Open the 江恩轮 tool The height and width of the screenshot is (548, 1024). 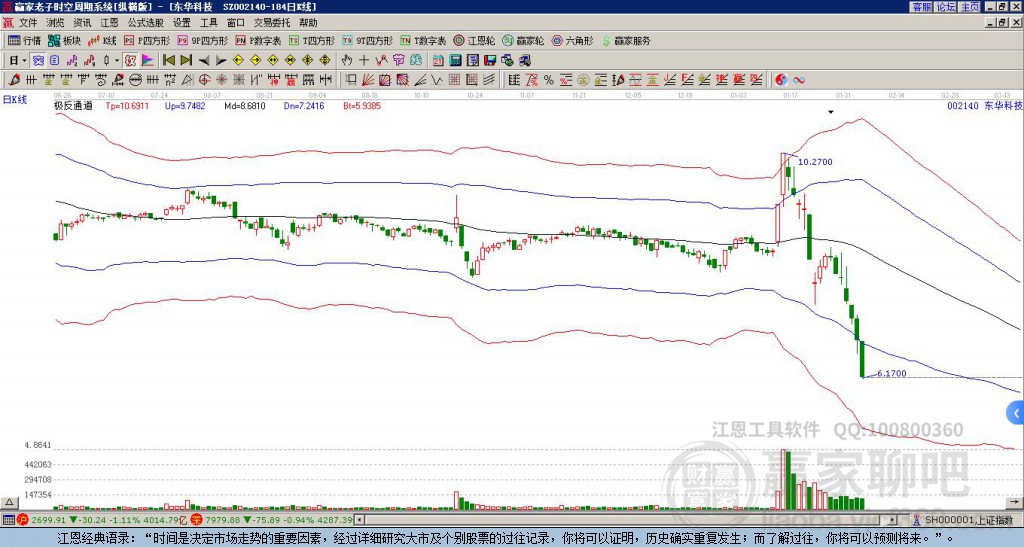[x=475, y=40]
